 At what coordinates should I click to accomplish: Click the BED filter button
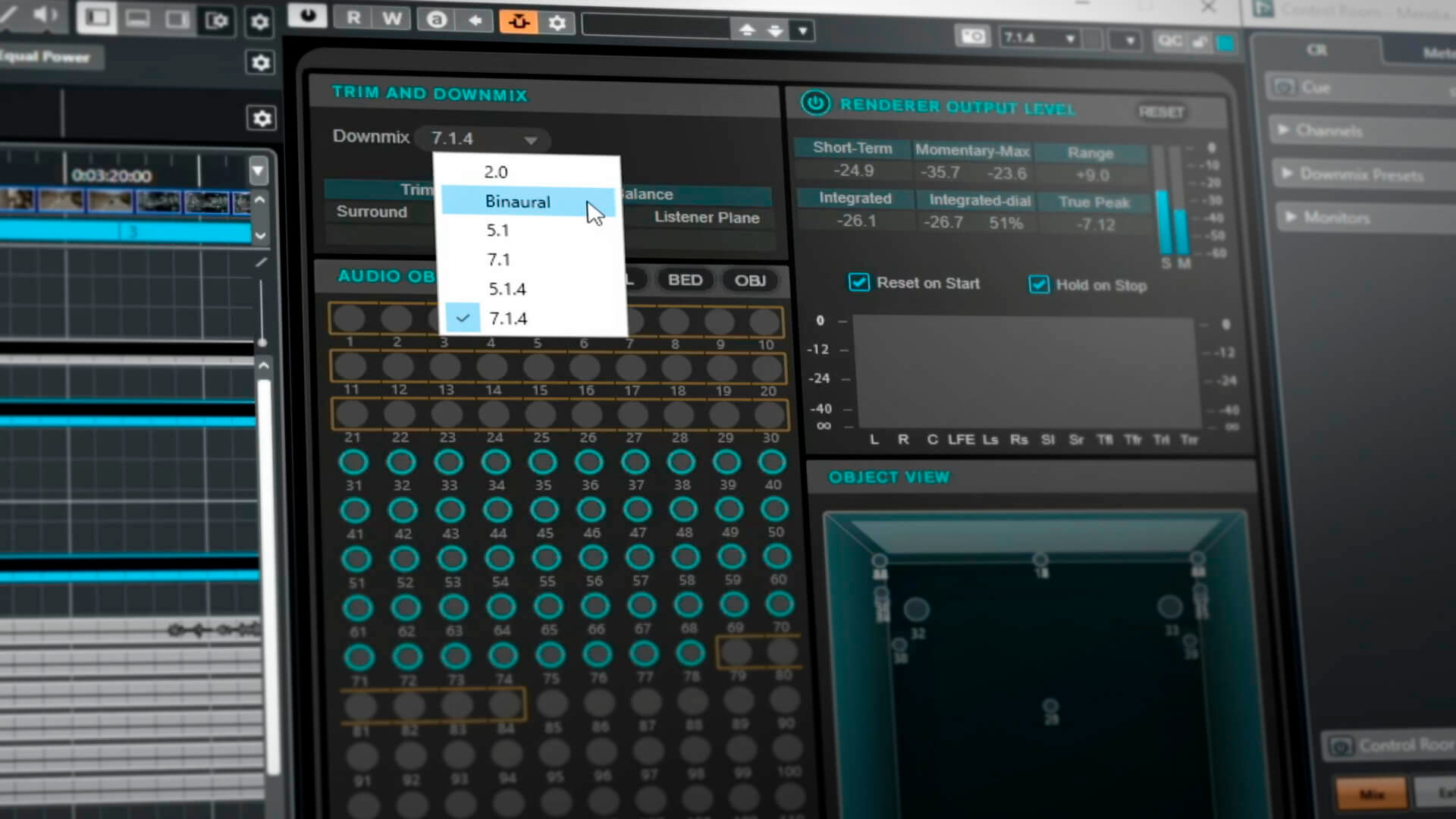point(685,280)
